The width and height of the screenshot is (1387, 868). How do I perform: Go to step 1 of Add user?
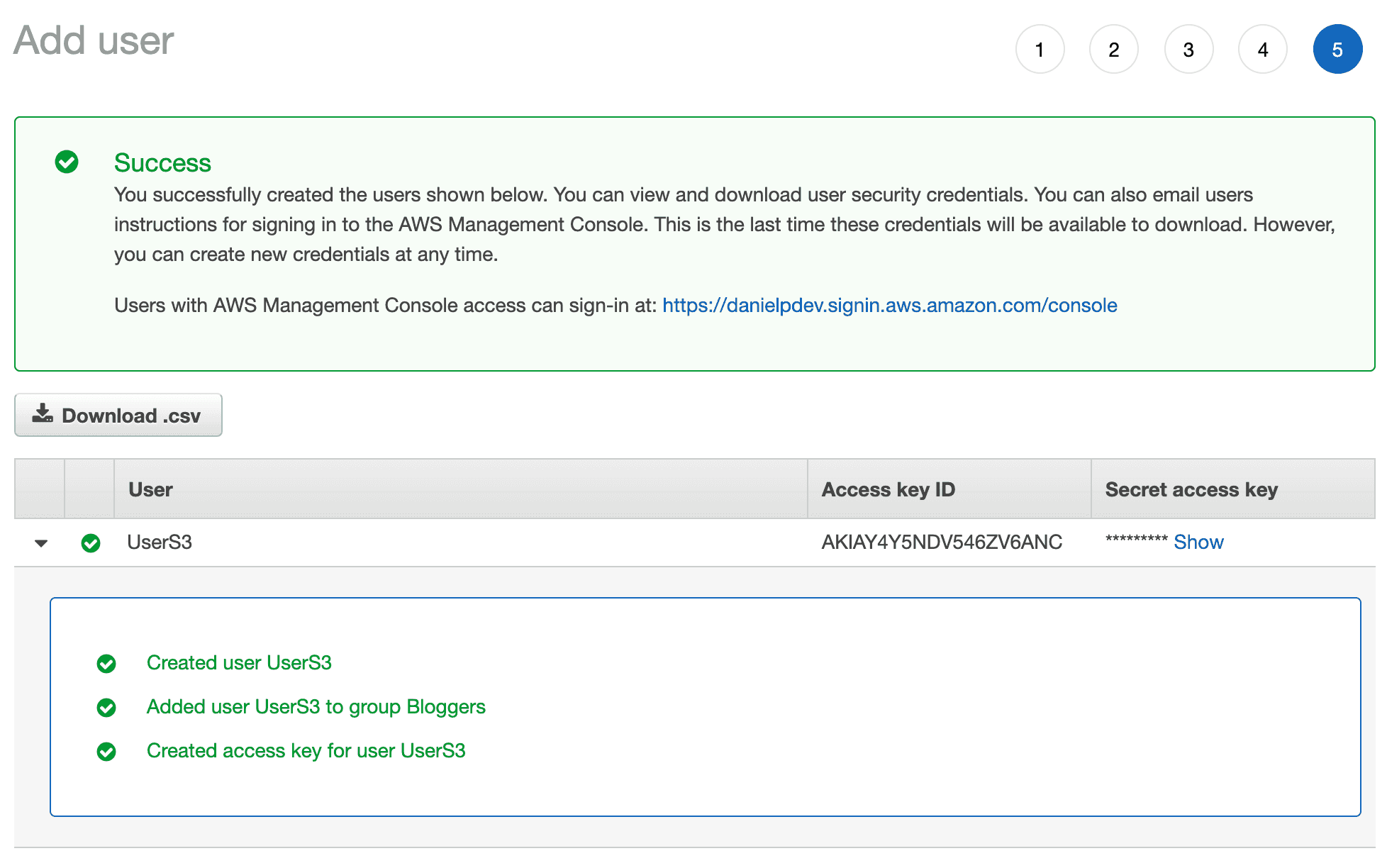(1040, 50)
